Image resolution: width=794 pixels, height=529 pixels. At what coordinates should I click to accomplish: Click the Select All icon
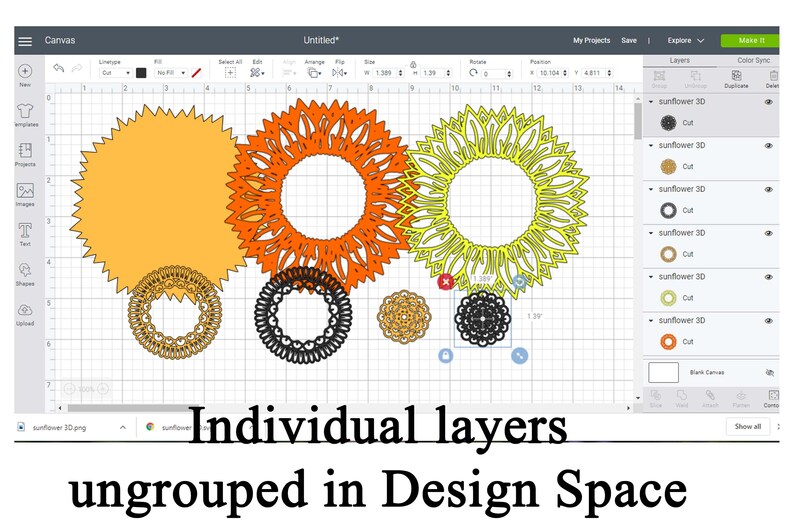[x=230, y=73]
